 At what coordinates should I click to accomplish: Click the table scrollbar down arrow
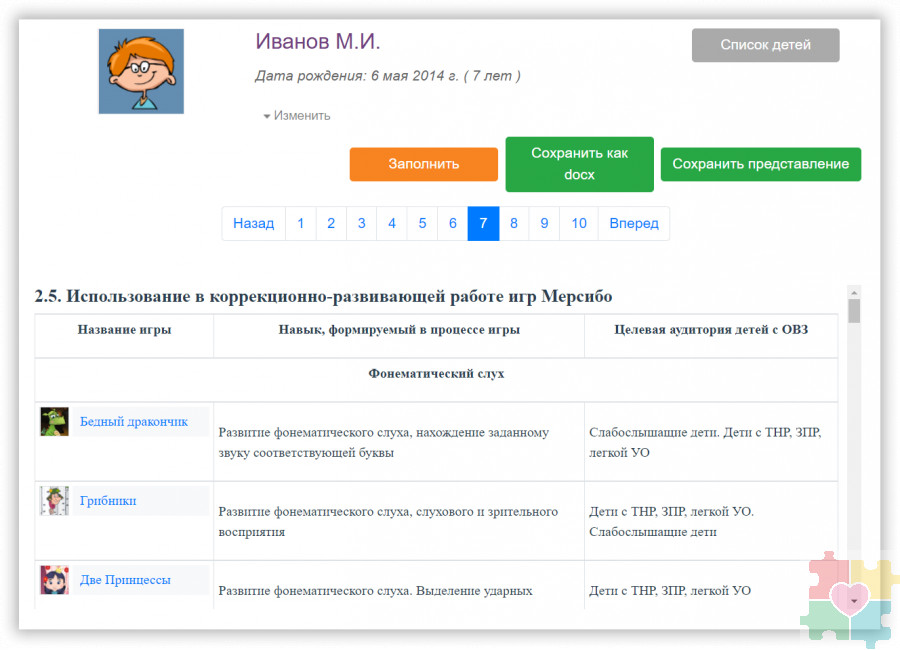(x=854, y=601)
